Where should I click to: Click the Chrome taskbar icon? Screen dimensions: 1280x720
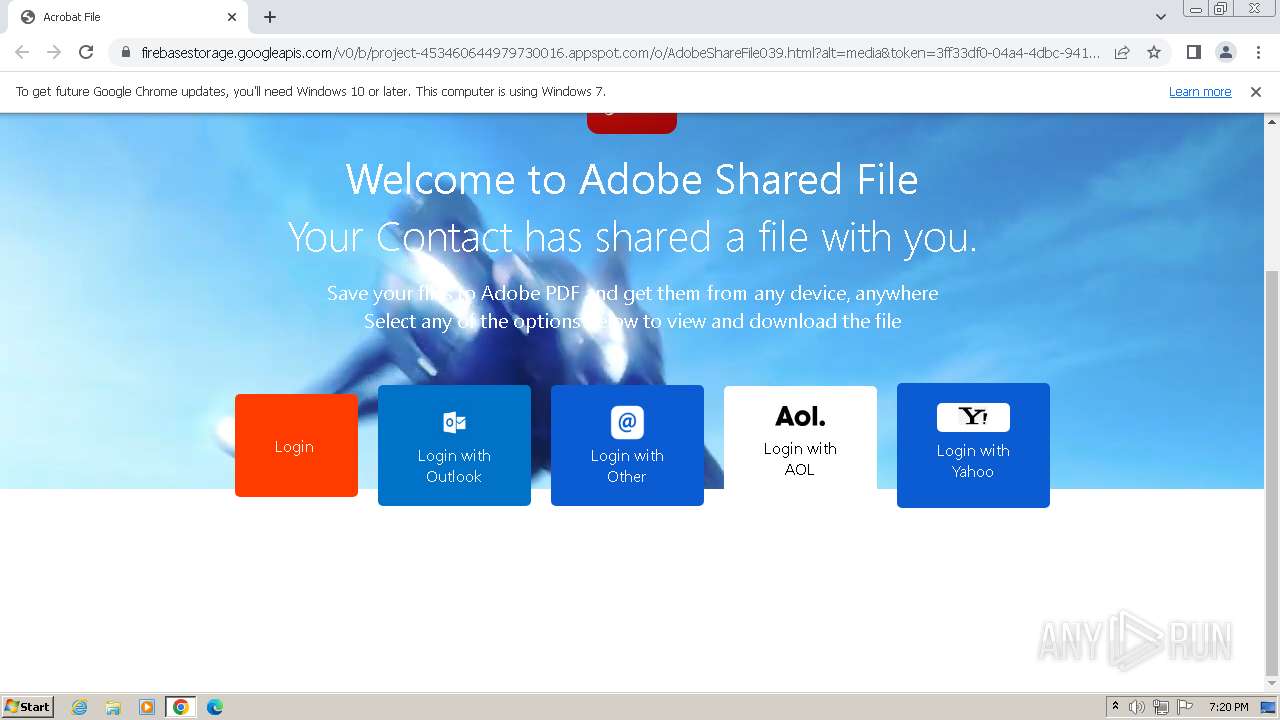click(181, 707)
